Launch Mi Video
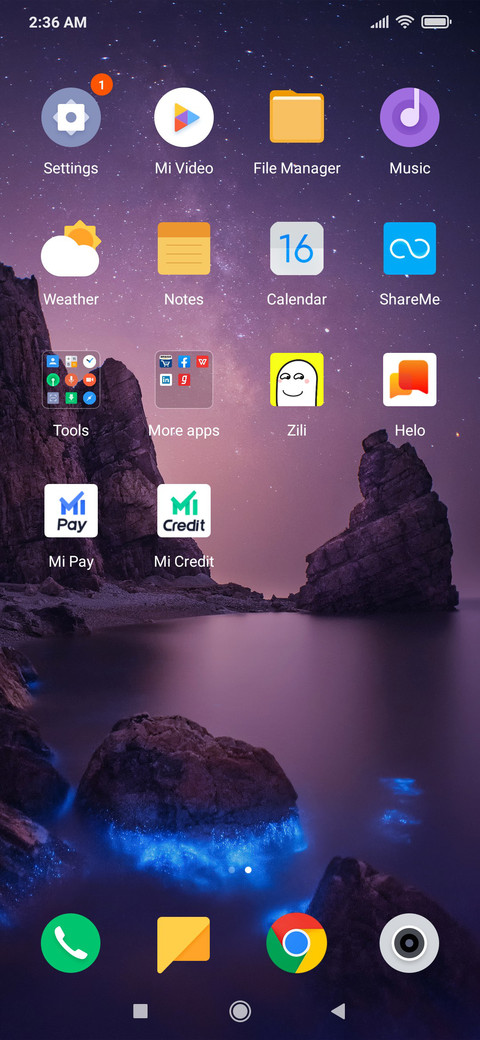The image size is (480, 1040). [184, 117]
